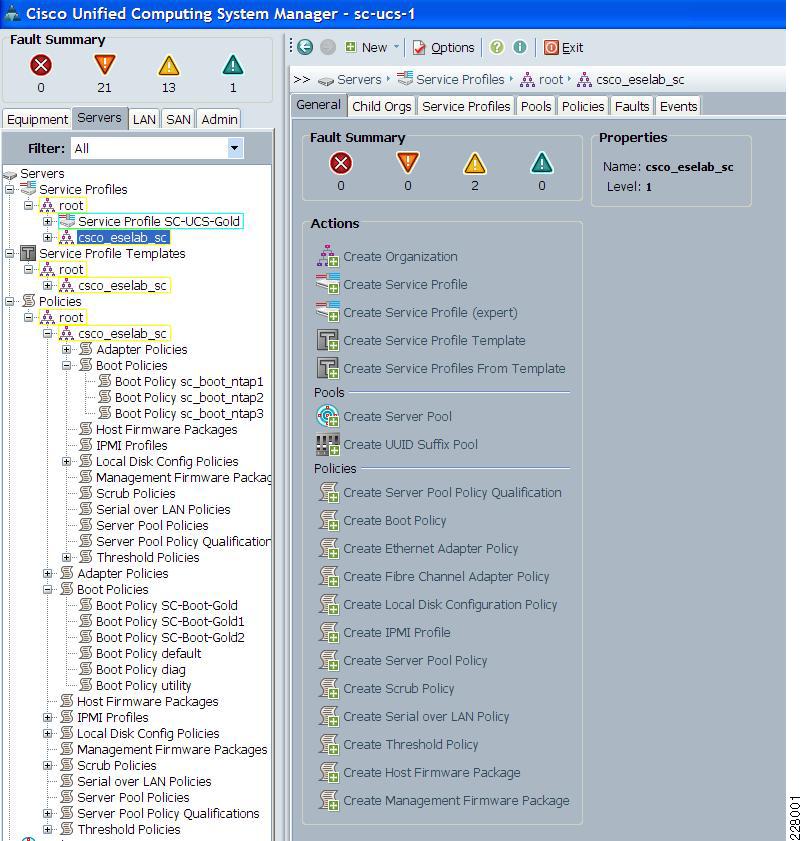This screenshot has height=841, width=802.
Task: Collapse the Service Profile Templates node
Action: pos(10,253)
